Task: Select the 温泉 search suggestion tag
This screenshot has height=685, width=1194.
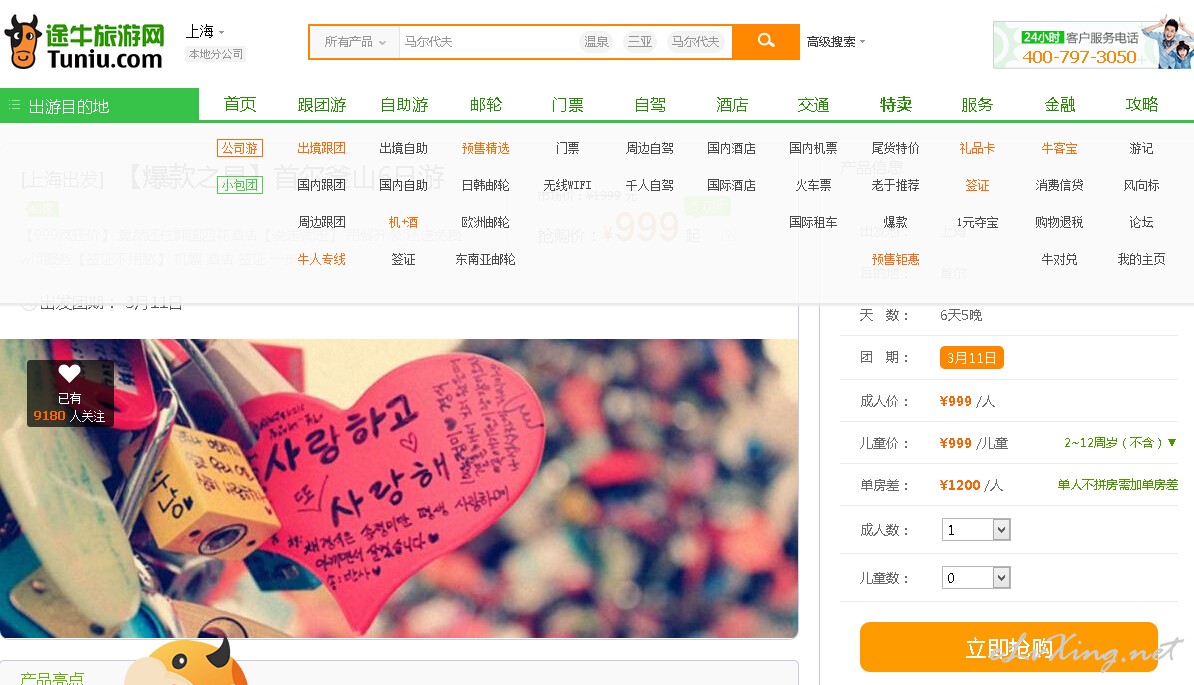Action: (595, 41)
